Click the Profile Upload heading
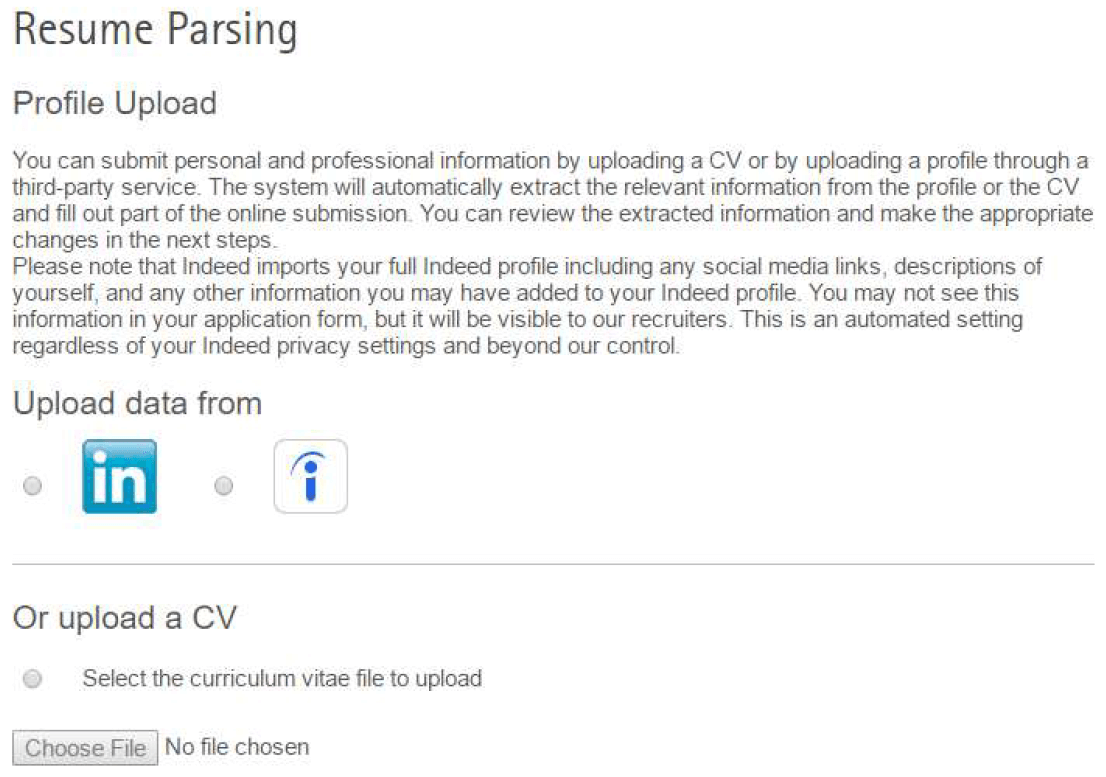 click(x=114, y=103)
